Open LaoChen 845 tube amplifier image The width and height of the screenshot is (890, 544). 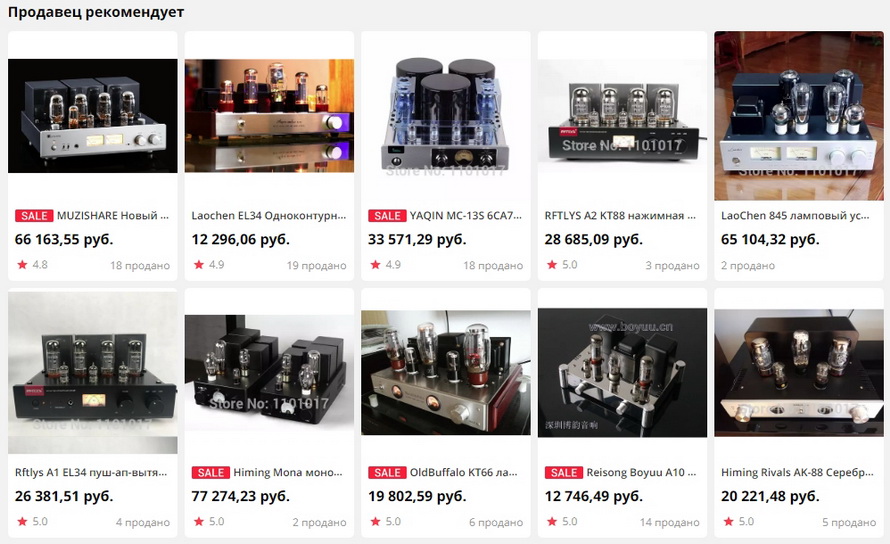[799, 116]
